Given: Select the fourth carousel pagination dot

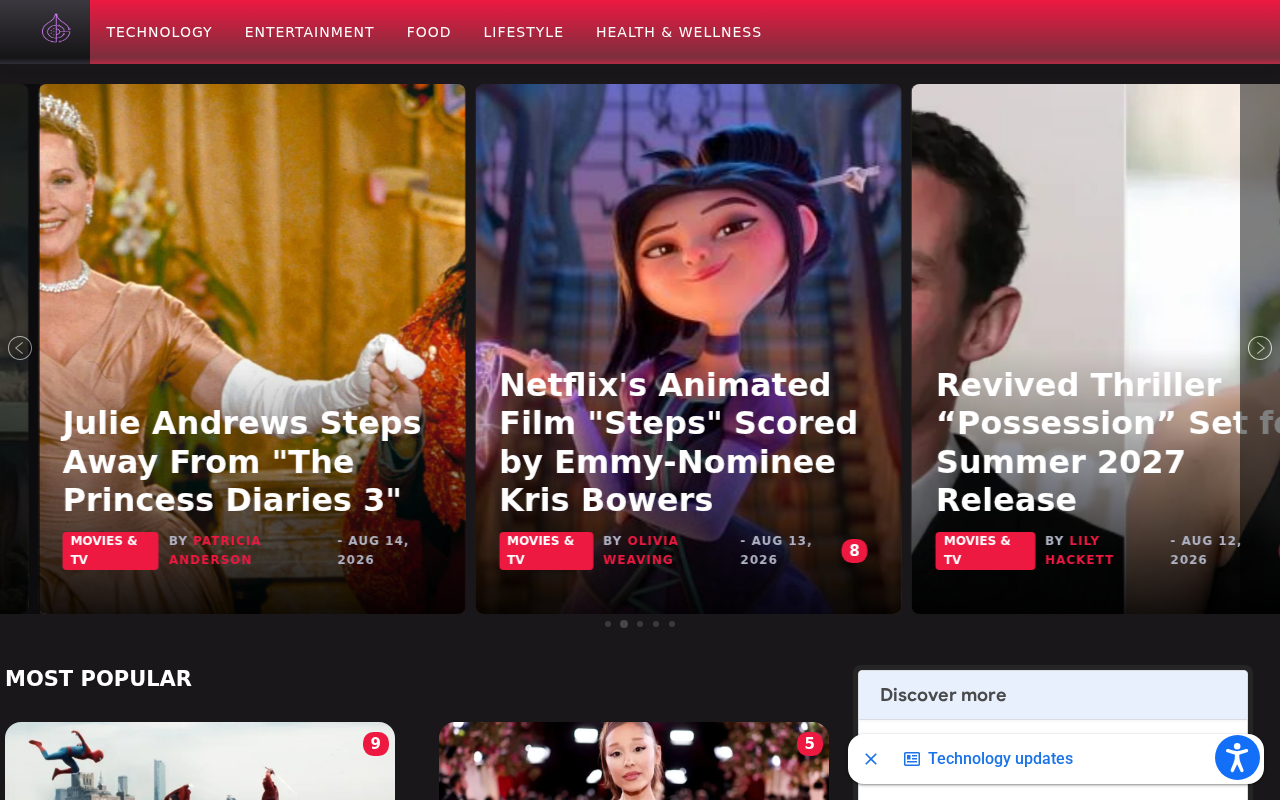Looking at the screenshot, I should (x=656, y=624).
